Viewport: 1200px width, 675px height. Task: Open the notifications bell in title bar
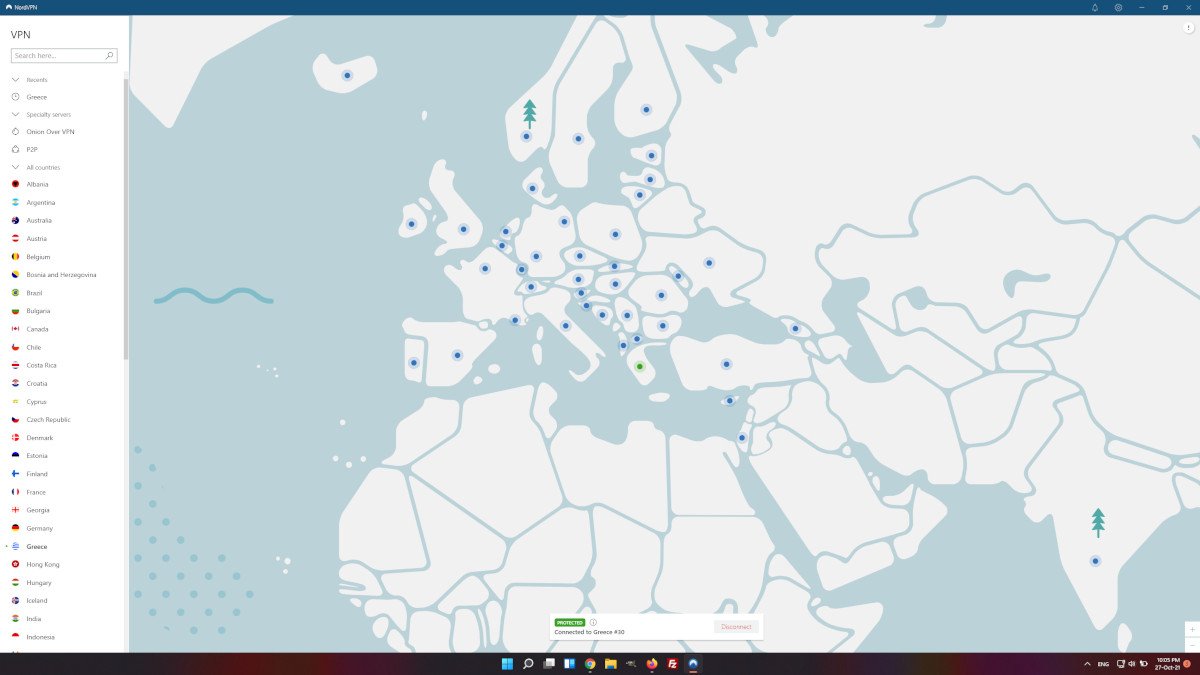[x=1094, y=7]
